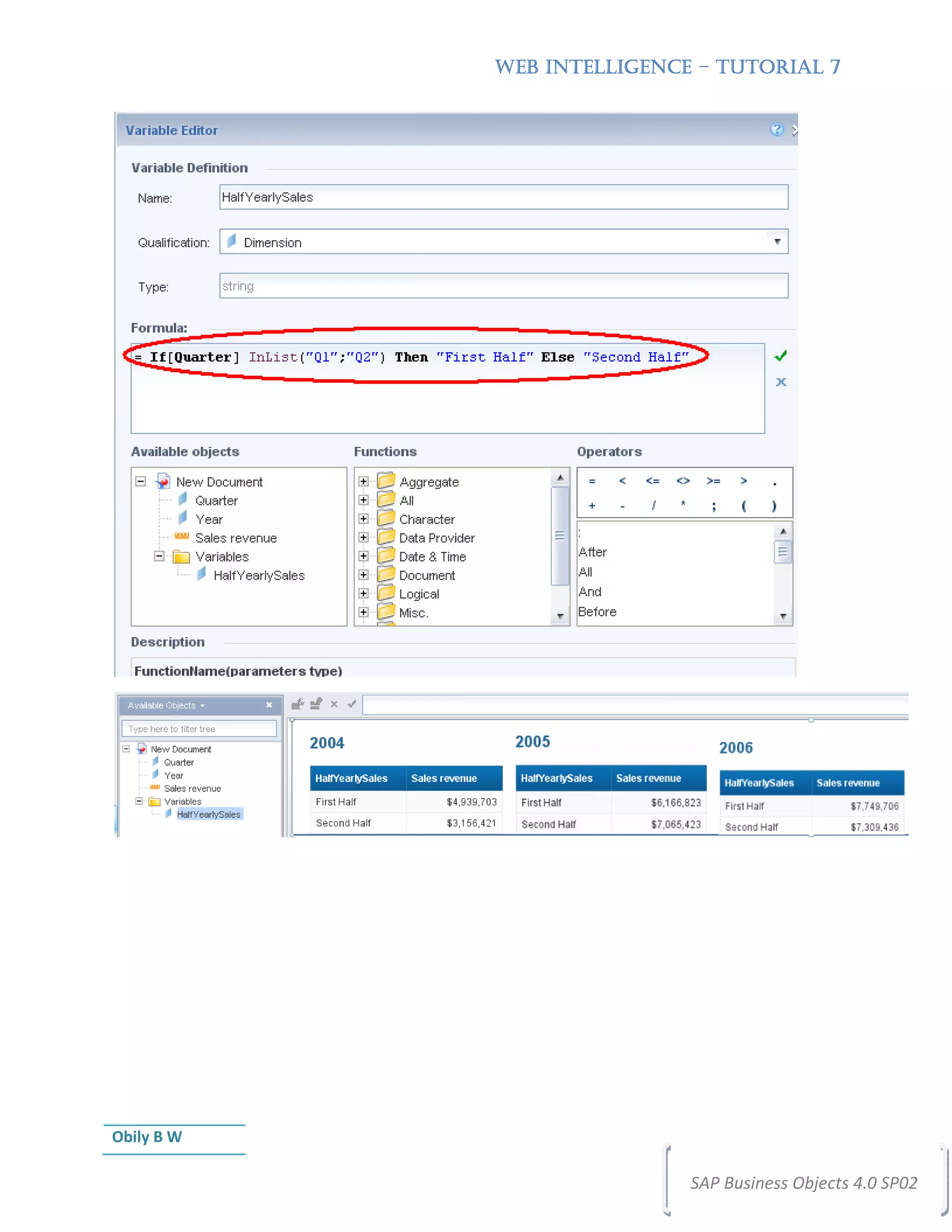This screenshot has height=1232, width=952.
Task: Click the And operator in the list
Action: click(590, 592)
